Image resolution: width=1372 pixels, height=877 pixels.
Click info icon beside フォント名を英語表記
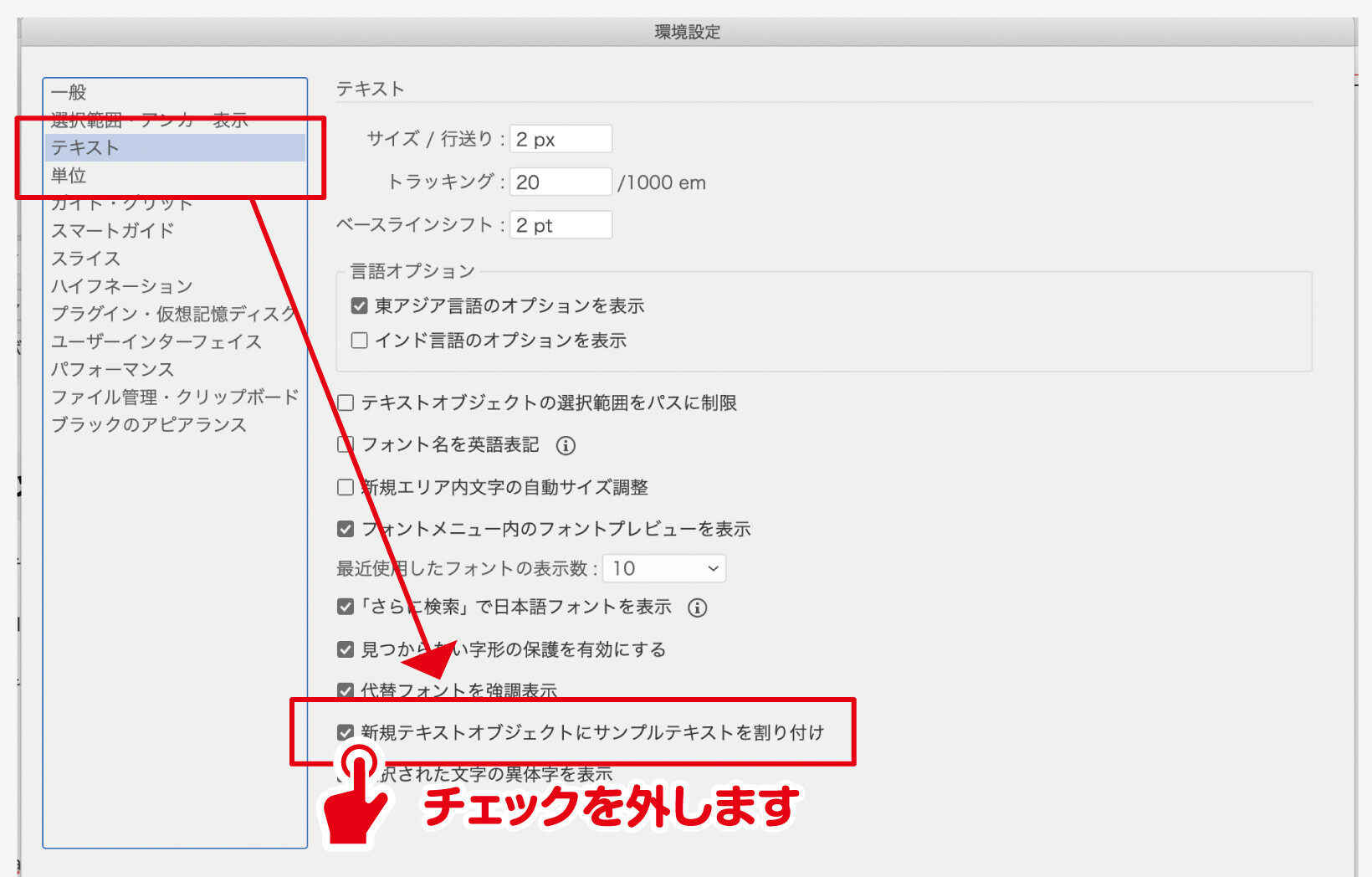[x=566, y=445]
